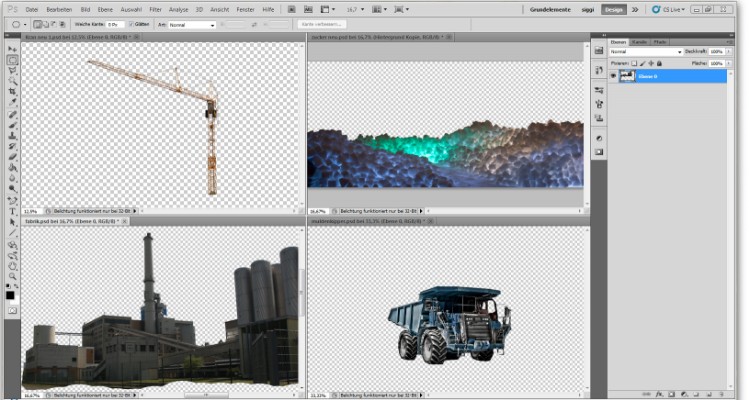Select the Crop tool
This screenshot has height=400, width=749.
pyautogui.click(x=12, y=91)
